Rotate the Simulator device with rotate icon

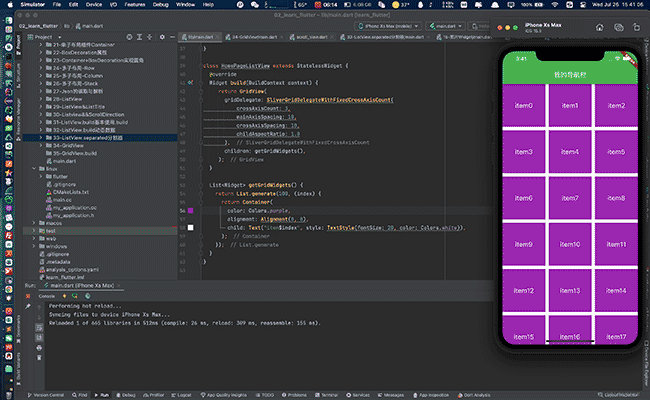pos(636,27)
